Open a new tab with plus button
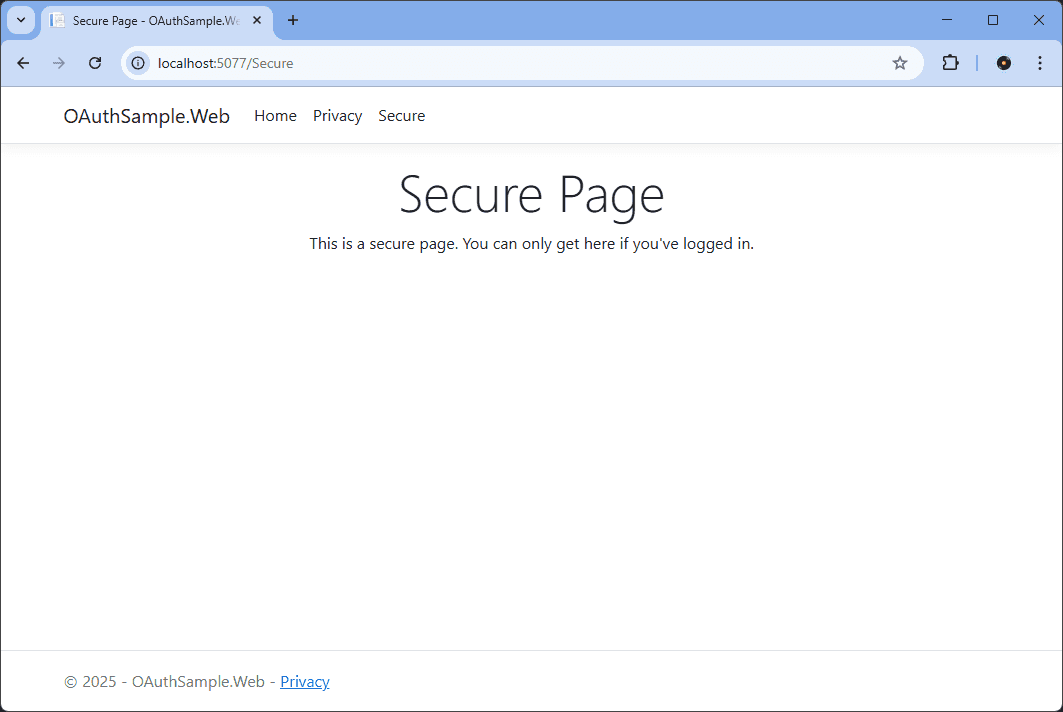Screen dimensions: 1063x712 click(293, 20)
